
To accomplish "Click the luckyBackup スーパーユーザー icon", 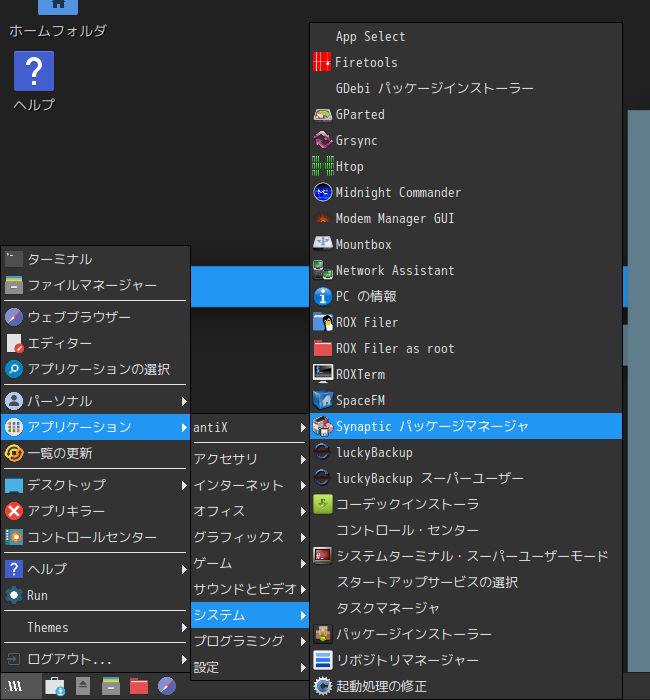I will coord(322,478).
